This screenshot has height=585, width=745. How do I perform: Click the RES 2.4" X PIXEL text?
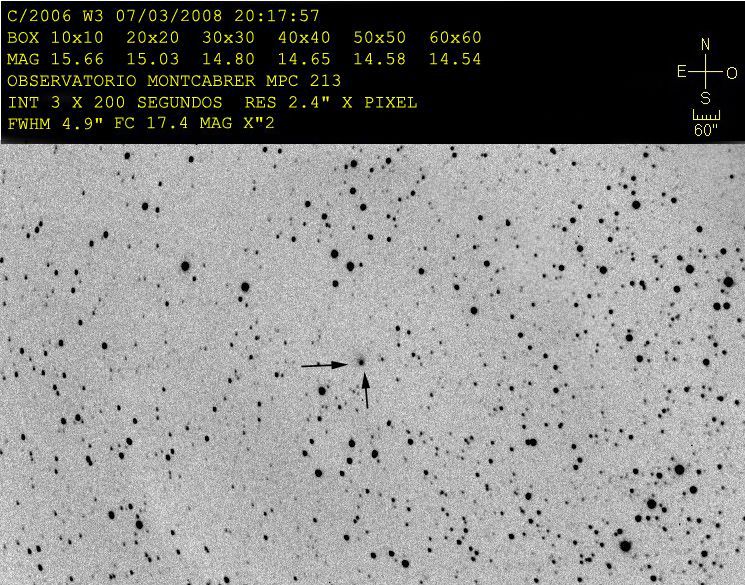331,103
